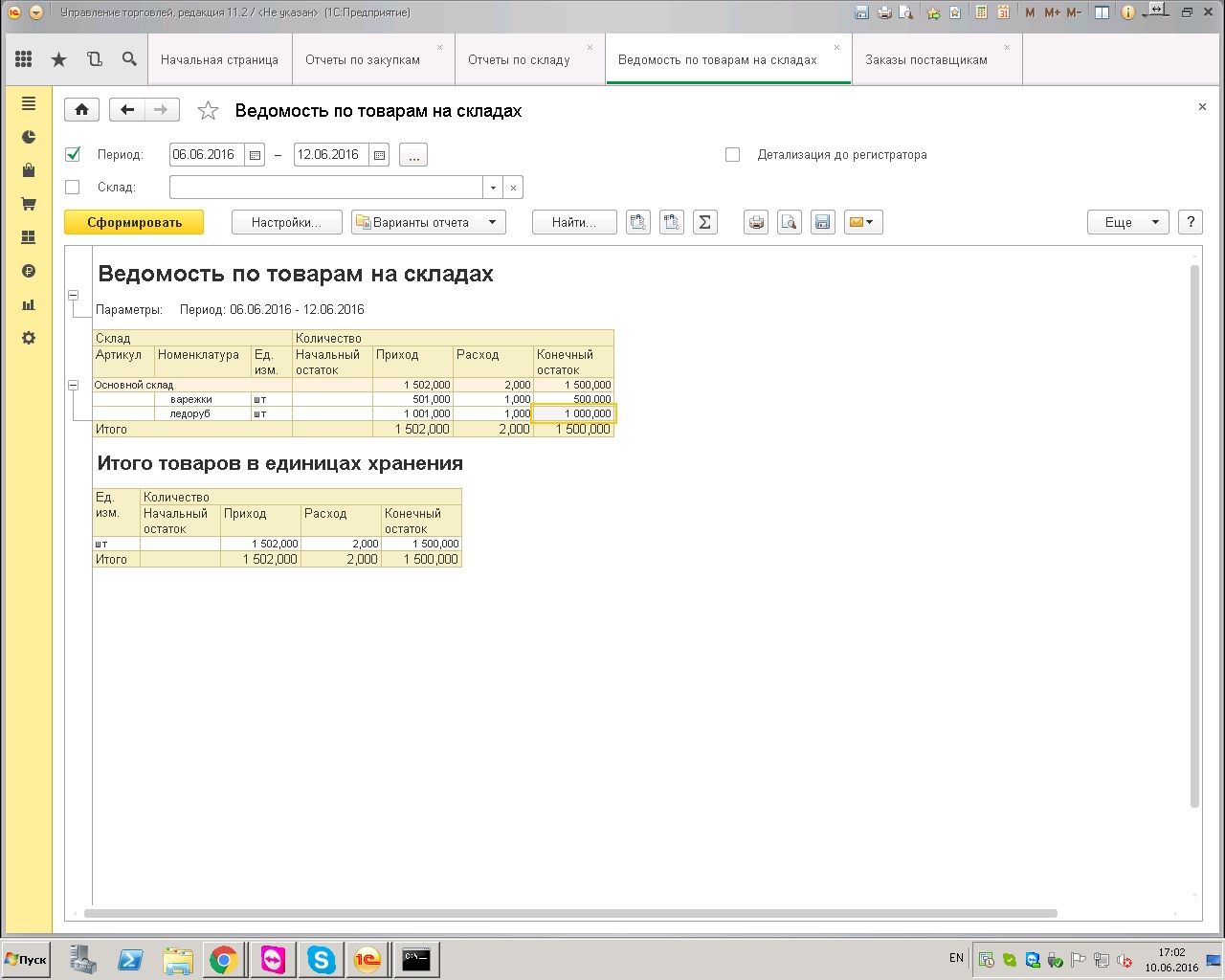Click the Sum (Σ) toolbar icon
The width and height of the screenshot is (1225, 980).
[704, 222]
